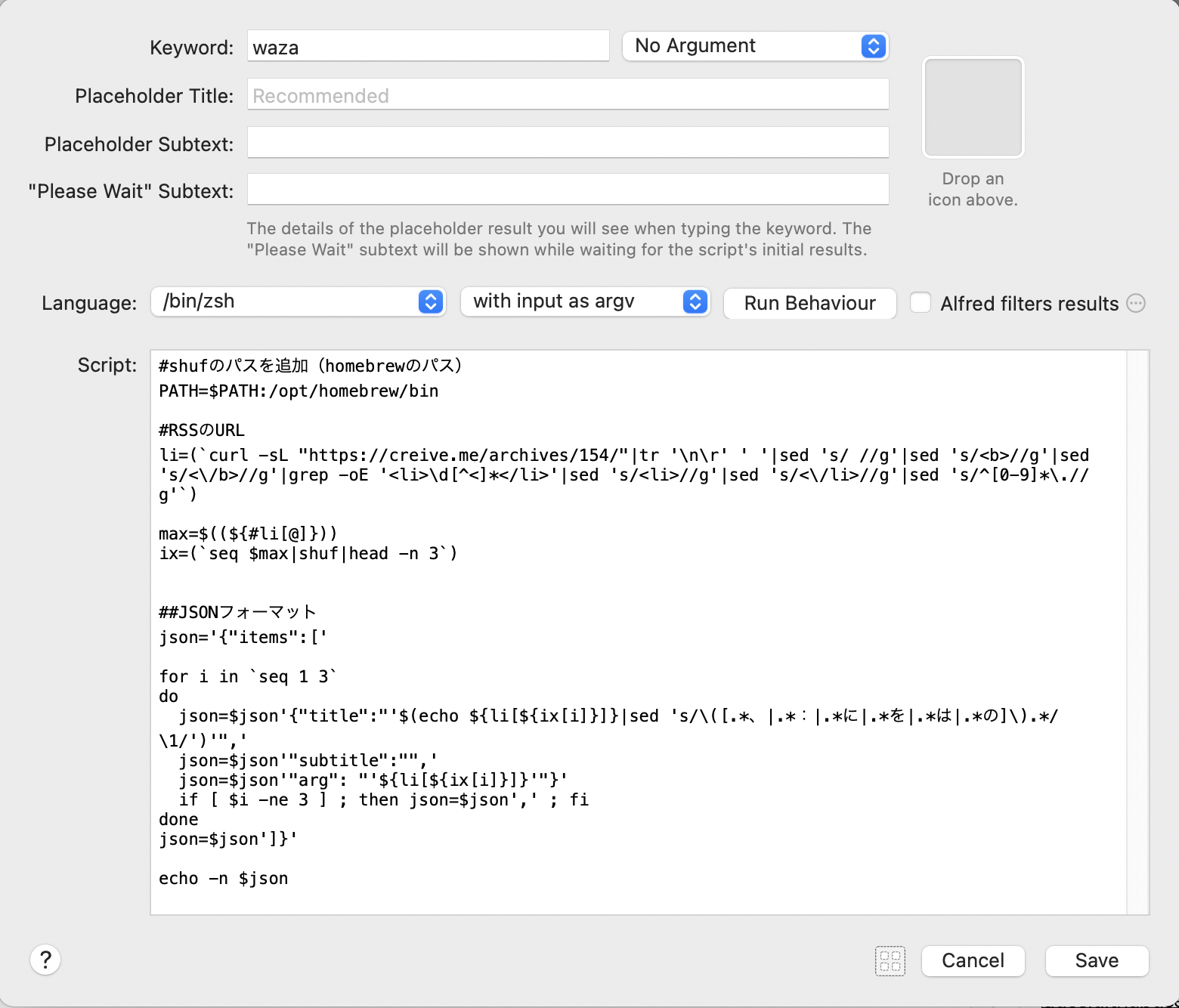The image size is (1179, 1008).
Task: Click the json='{"items":[' line
Action: tap(243, 637)
